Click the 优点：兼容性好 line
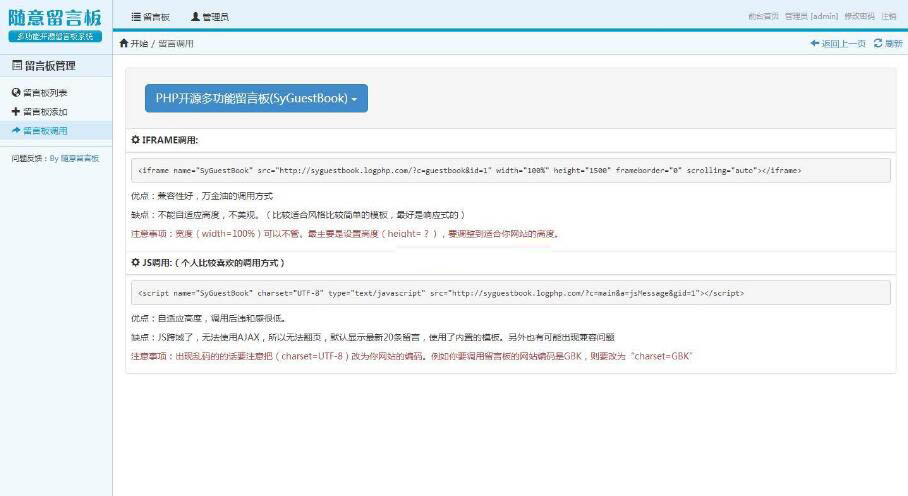Image resolution: width=908 pixels, height=496 pixels. click(x=202, y=196)
